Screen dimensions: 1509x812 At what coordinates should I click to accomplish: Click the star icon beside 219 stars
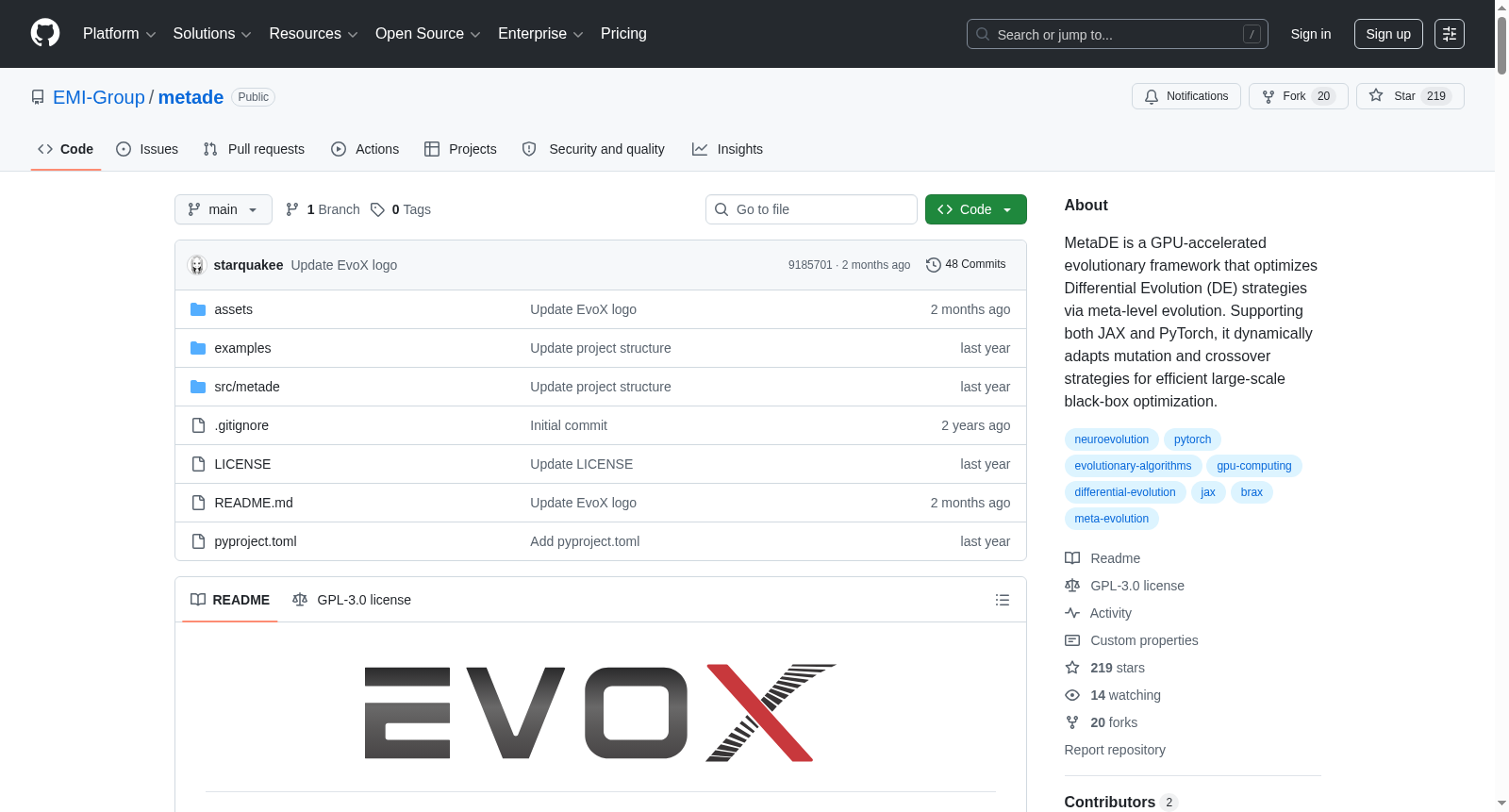[x=1072, y=668]
